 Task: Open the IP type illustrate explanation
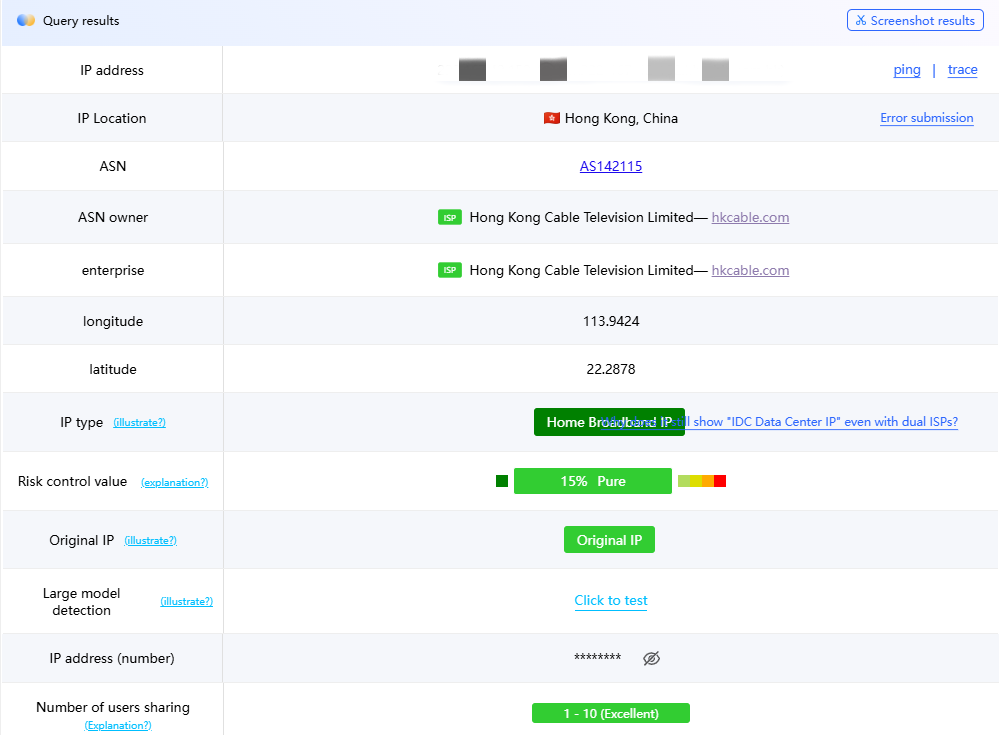point(139,422)
